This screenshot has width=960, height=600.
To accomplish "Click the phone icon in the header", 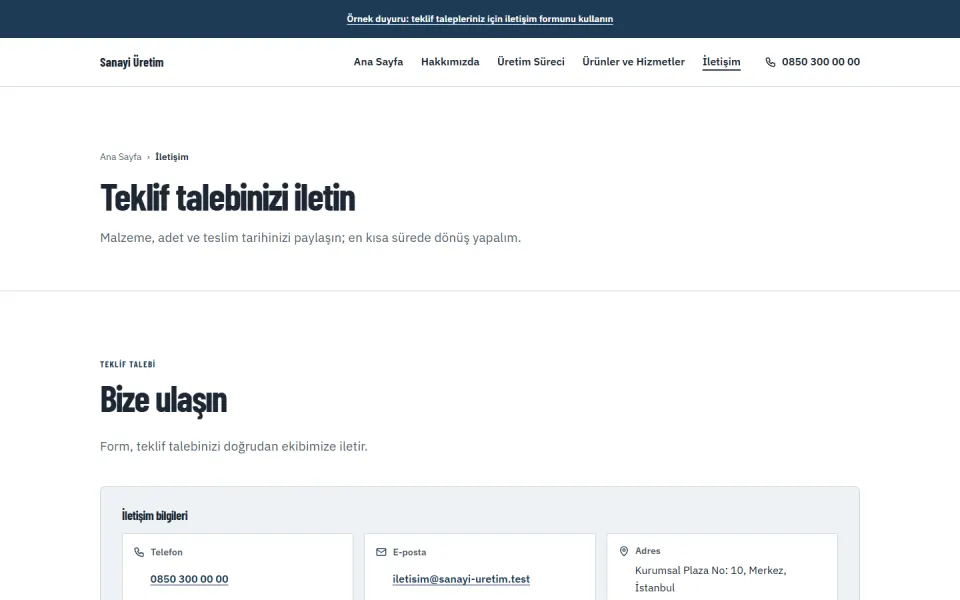I will click(770, 62).
